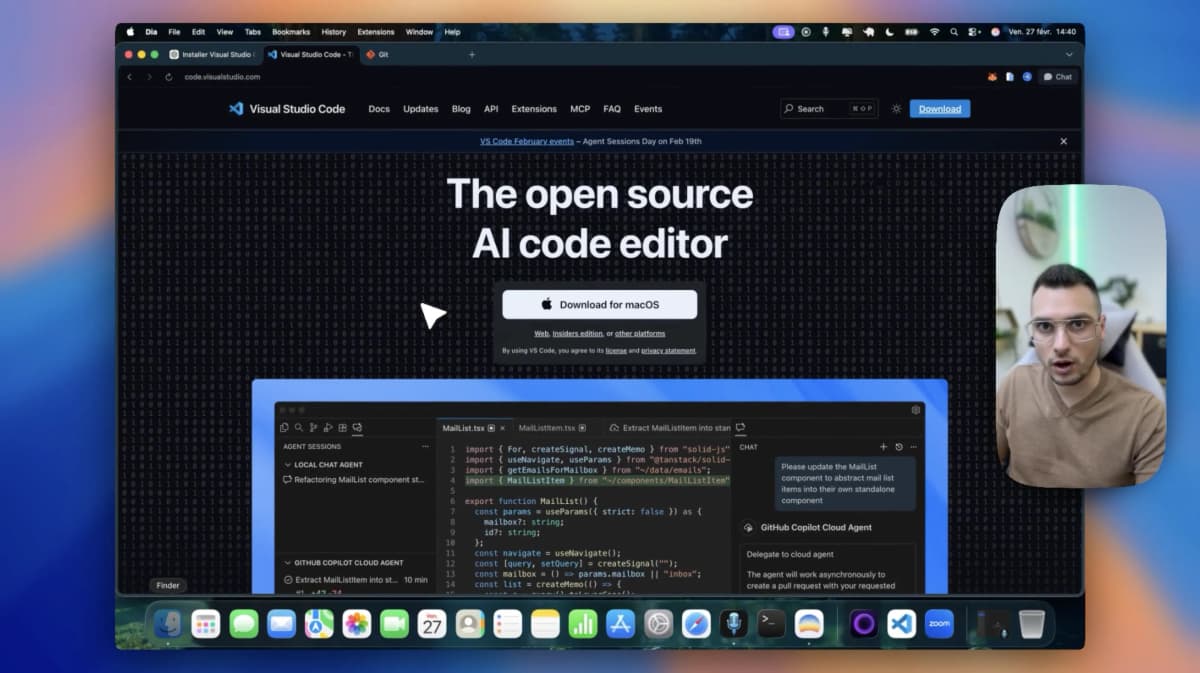Image resolution: width=1200 pixels, height=673 pixels.
Task: Open Zoom from the dock
Action: click(x=939, y=624)
